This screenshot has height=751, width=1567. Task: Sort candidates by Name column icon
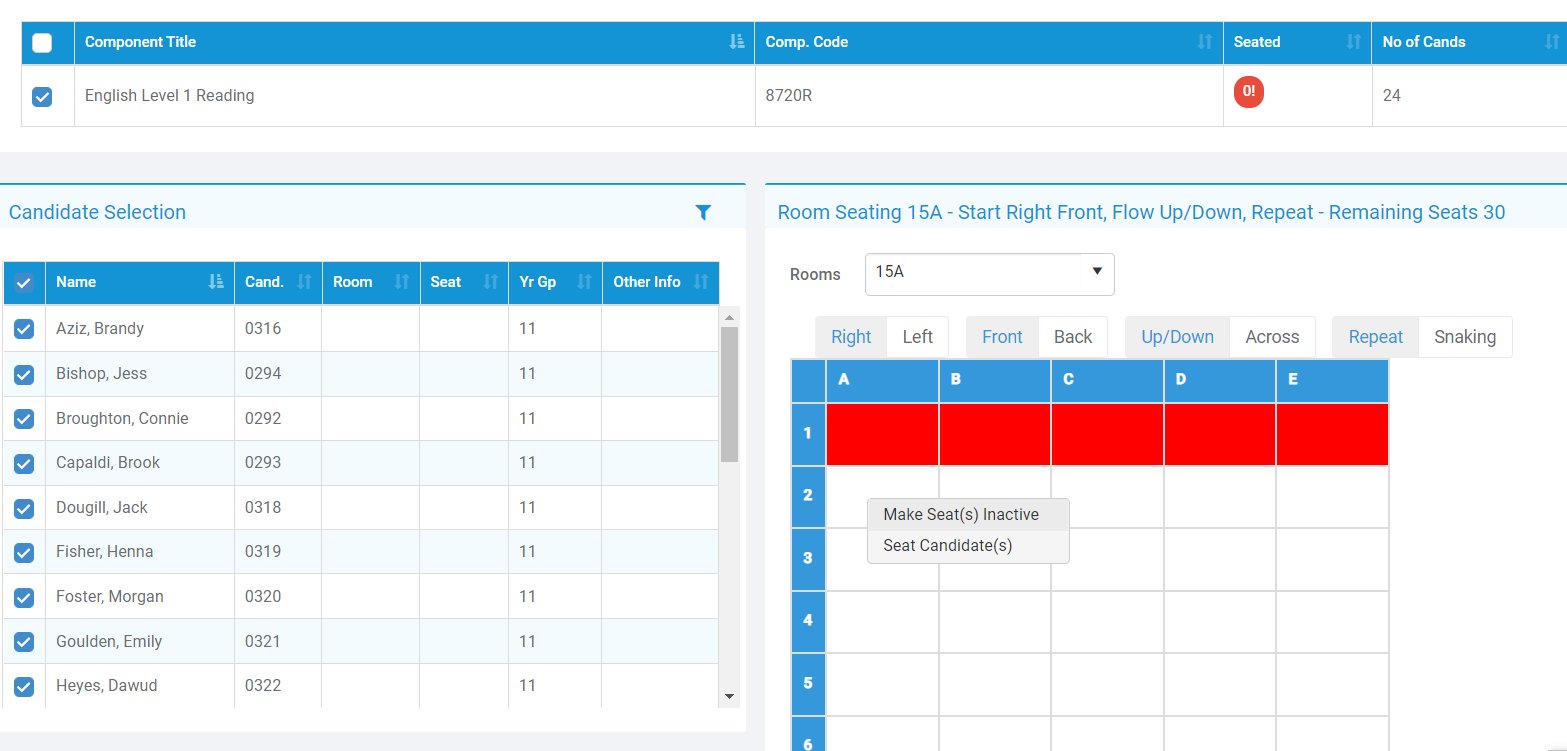[x=216, y=282]
